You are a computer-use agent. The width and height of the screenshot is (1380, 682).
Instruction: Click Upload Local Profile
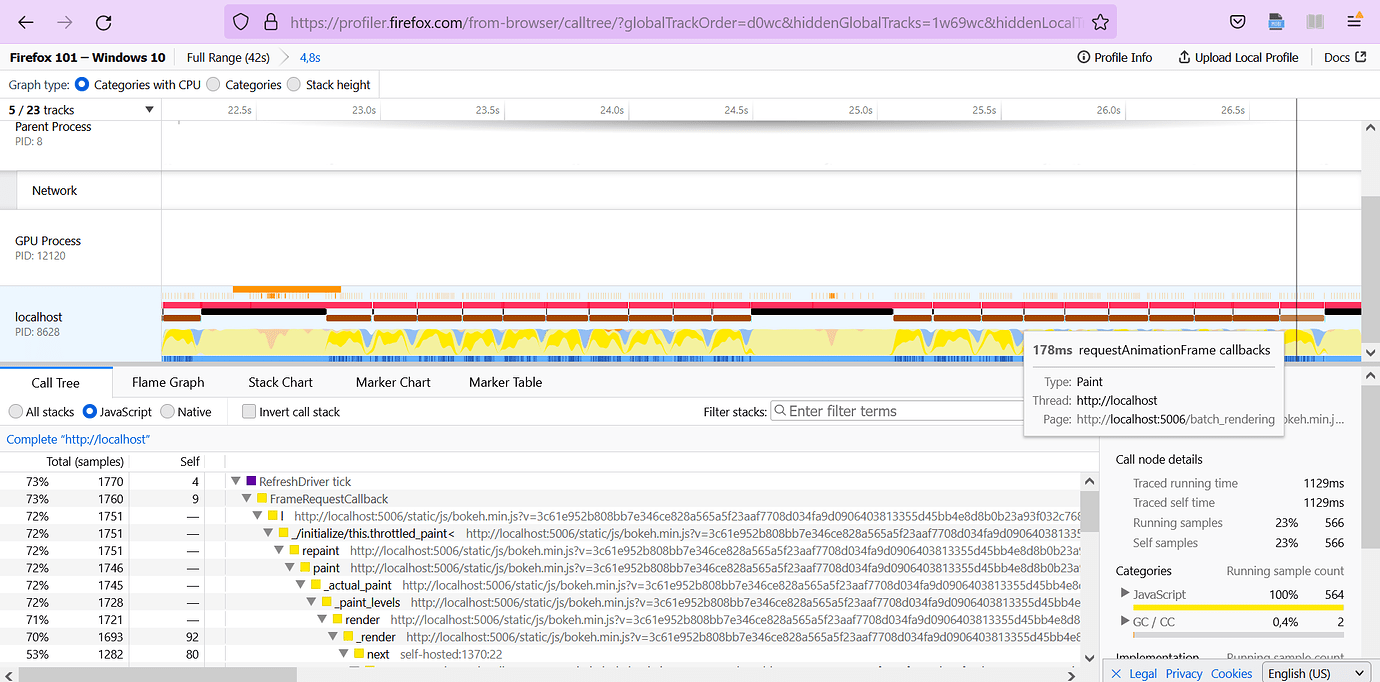pos(1238,58)
